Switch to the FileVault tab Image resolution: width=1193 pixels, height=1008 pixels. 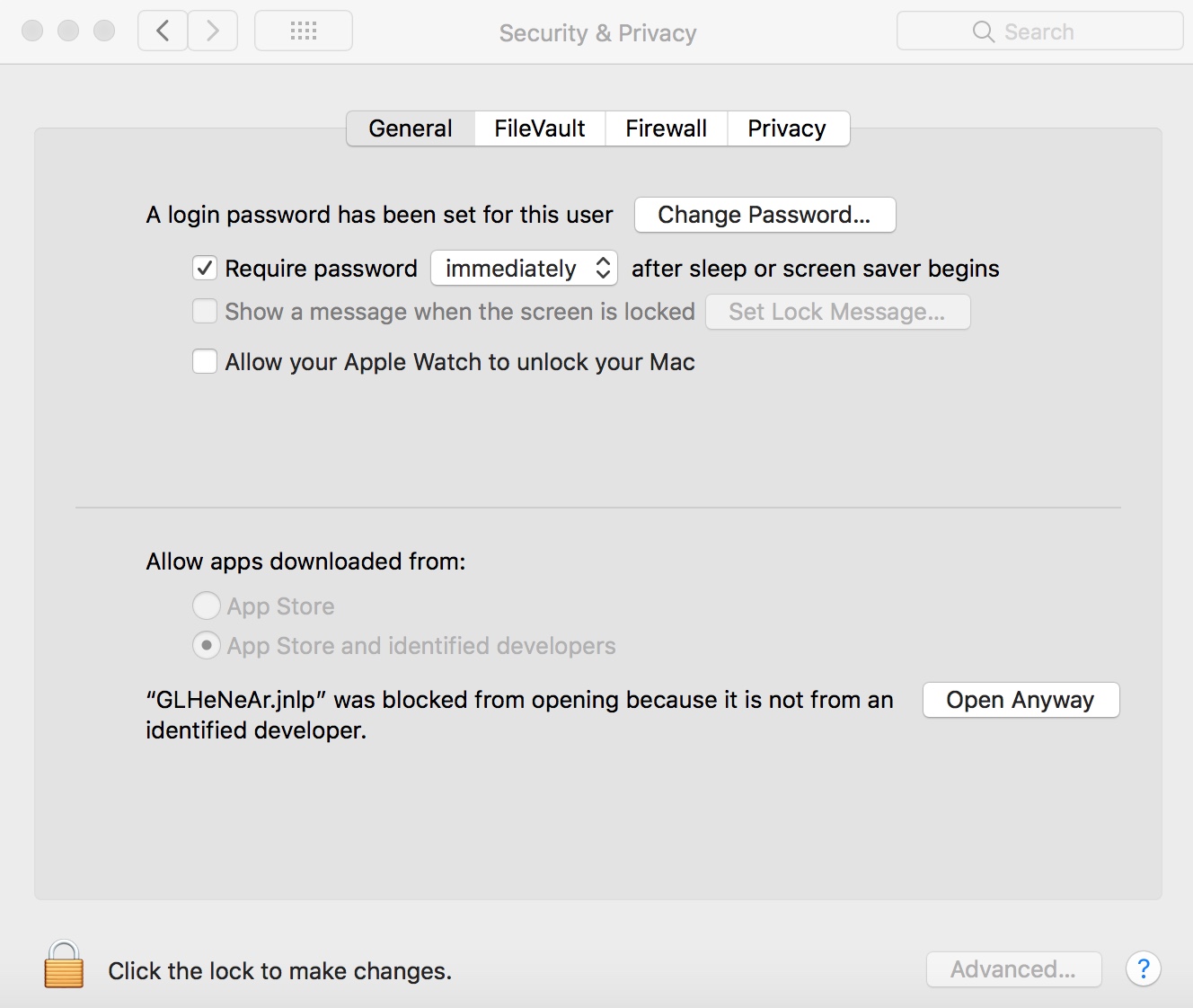point(540,128)
